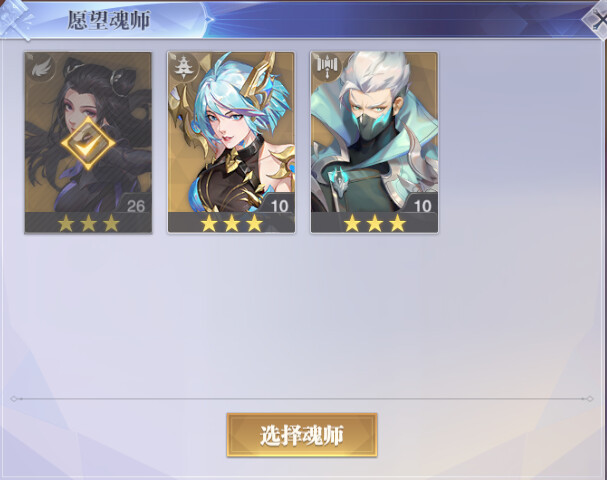Click the star rating under the masked man card
This screenshot has width=607, height=480.
click(x=375, y=223)
